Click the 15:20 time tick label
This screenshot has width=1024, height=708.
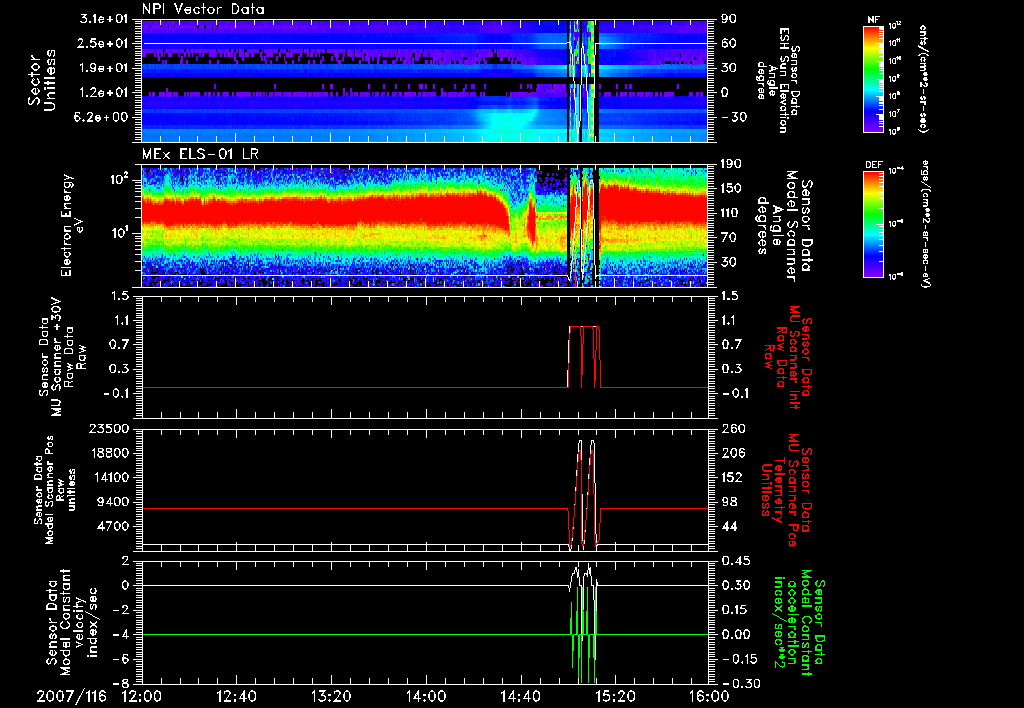615,696
